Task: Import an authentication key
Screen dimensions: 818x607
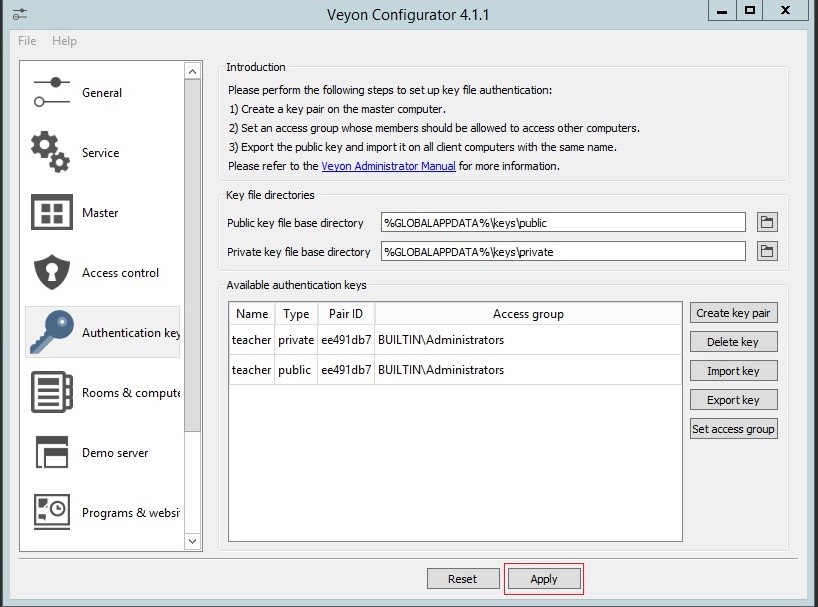Action: tap(734, 371)
